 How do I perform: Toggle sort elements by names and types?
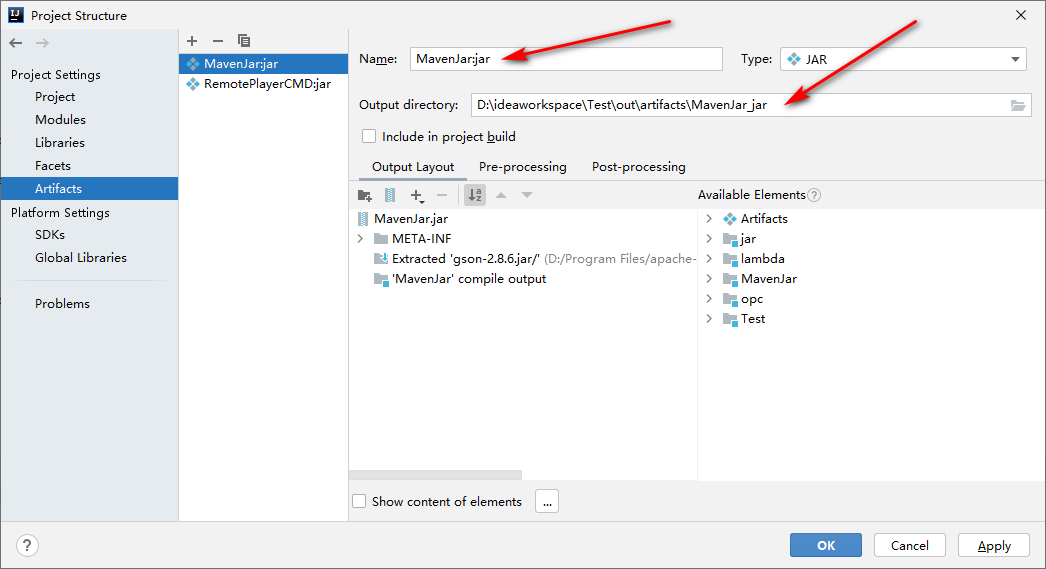[x=475, y=195]
